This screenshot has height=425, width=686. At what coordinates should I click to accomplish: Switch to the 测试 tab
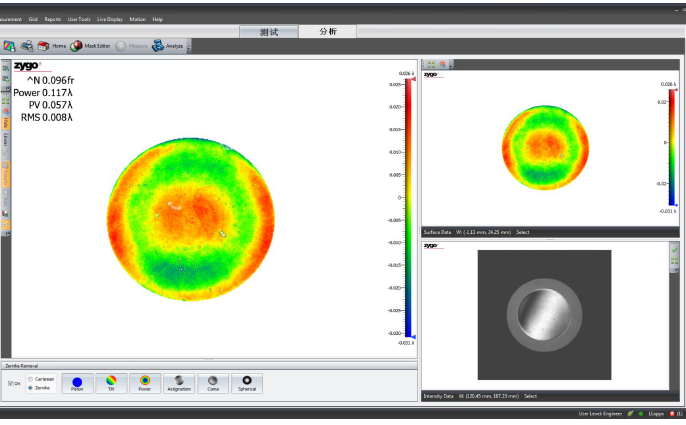[x=269, y=31]
